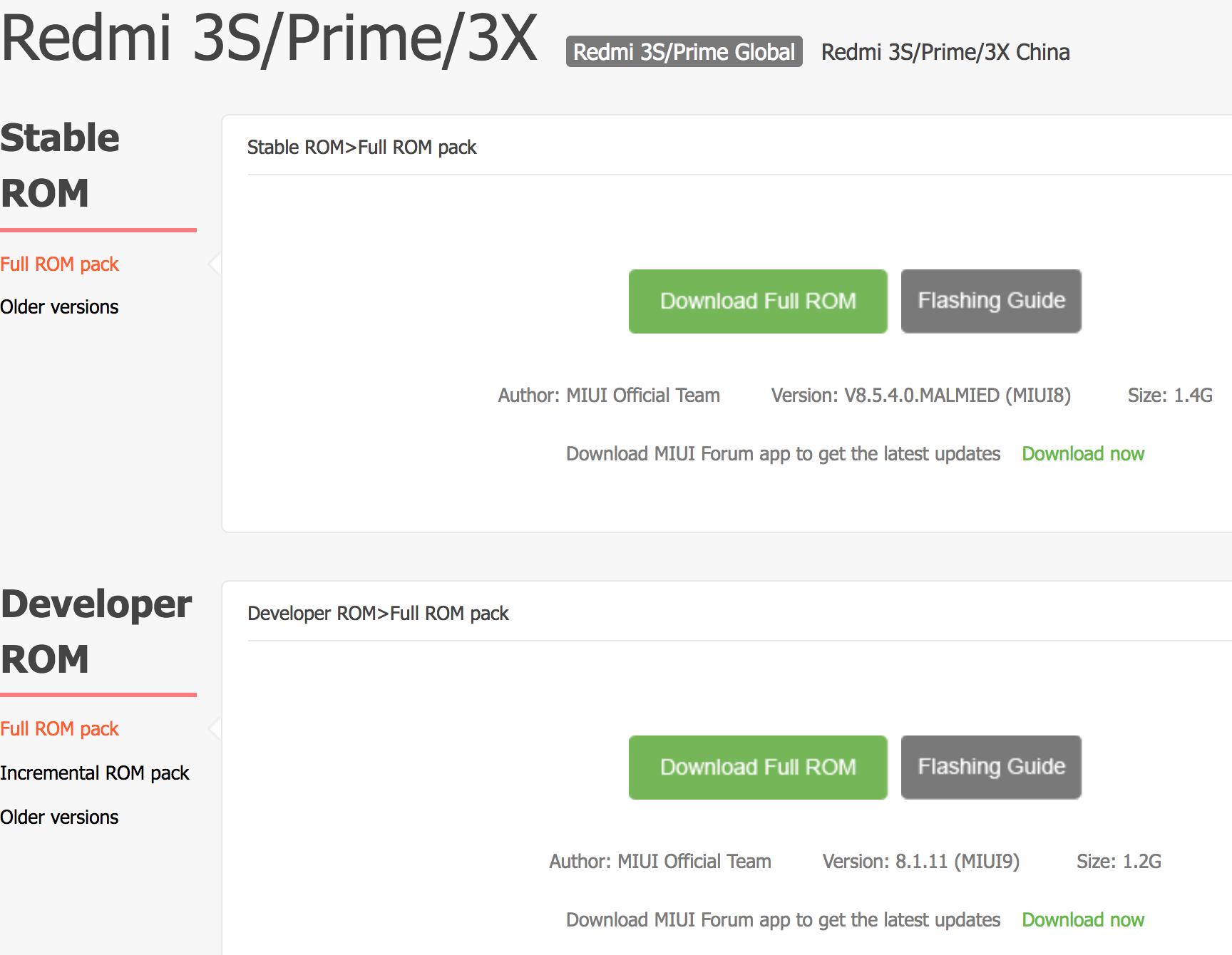Screen dimensions: 1232x955
Task: Switch to Redmi 3S/Prime/3X China tab
Action: click(945, 52)
